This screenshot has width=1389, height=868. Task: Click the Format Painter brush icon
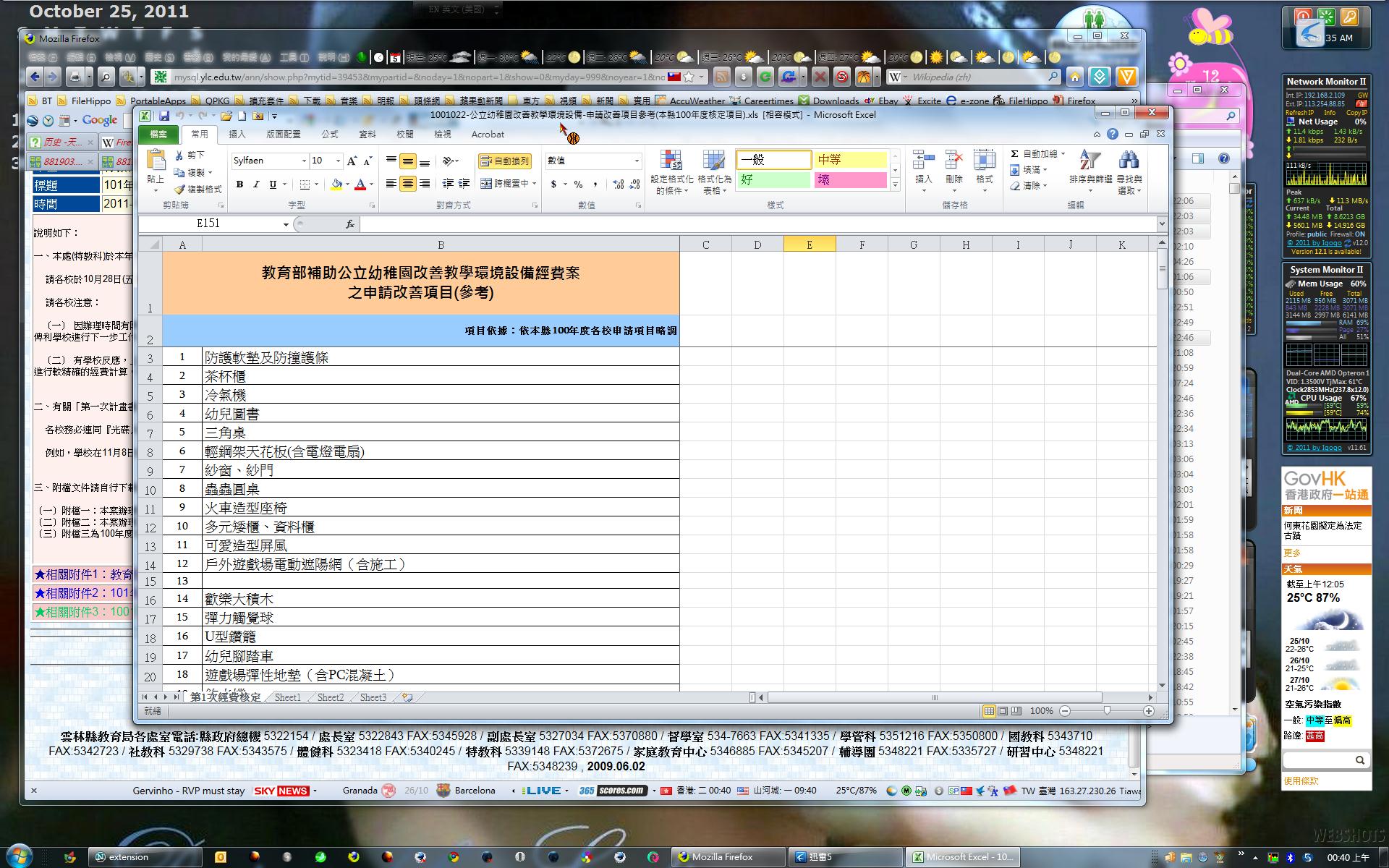(x=179, y=189)
